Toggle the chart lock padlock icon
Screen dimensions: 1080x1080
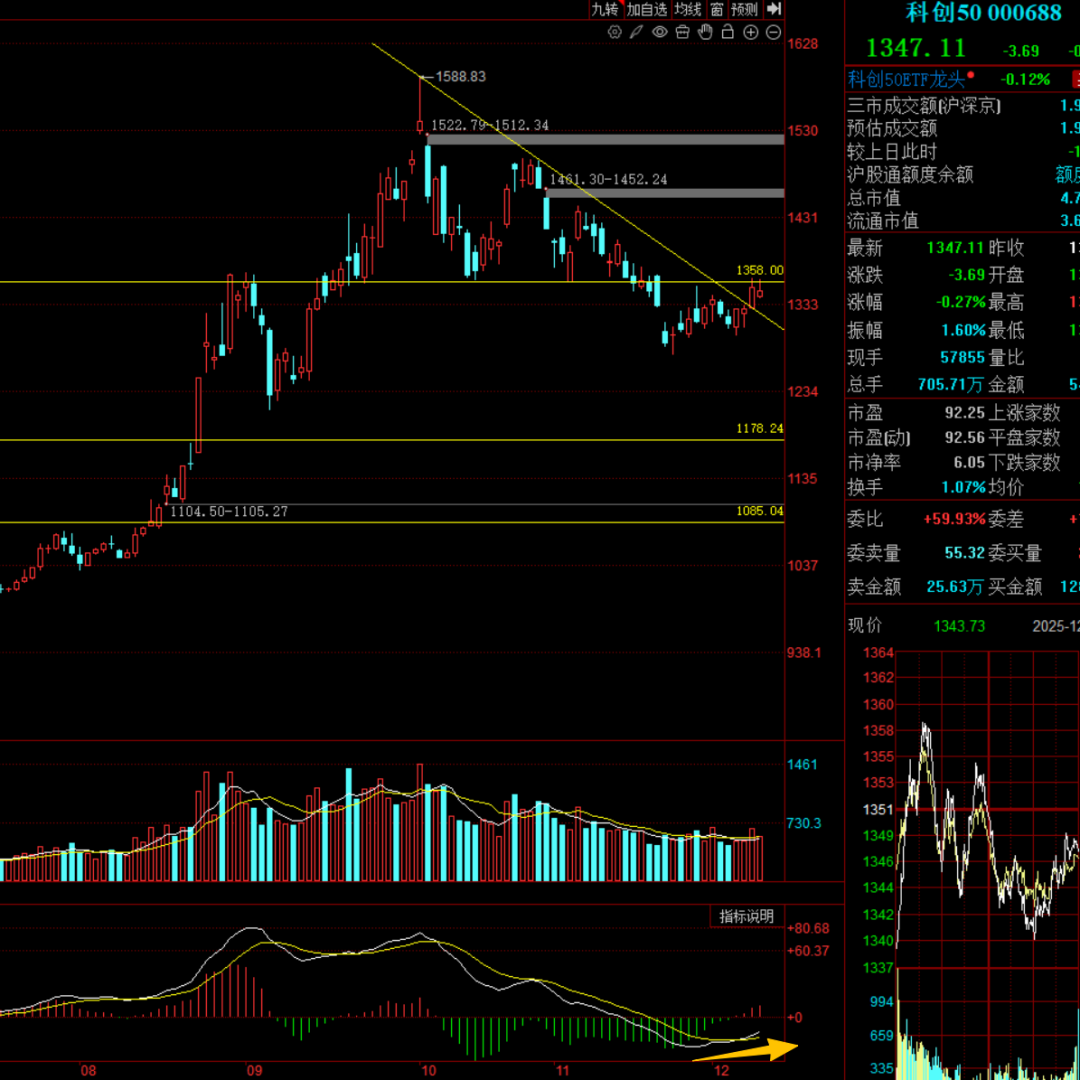point(728,32)
